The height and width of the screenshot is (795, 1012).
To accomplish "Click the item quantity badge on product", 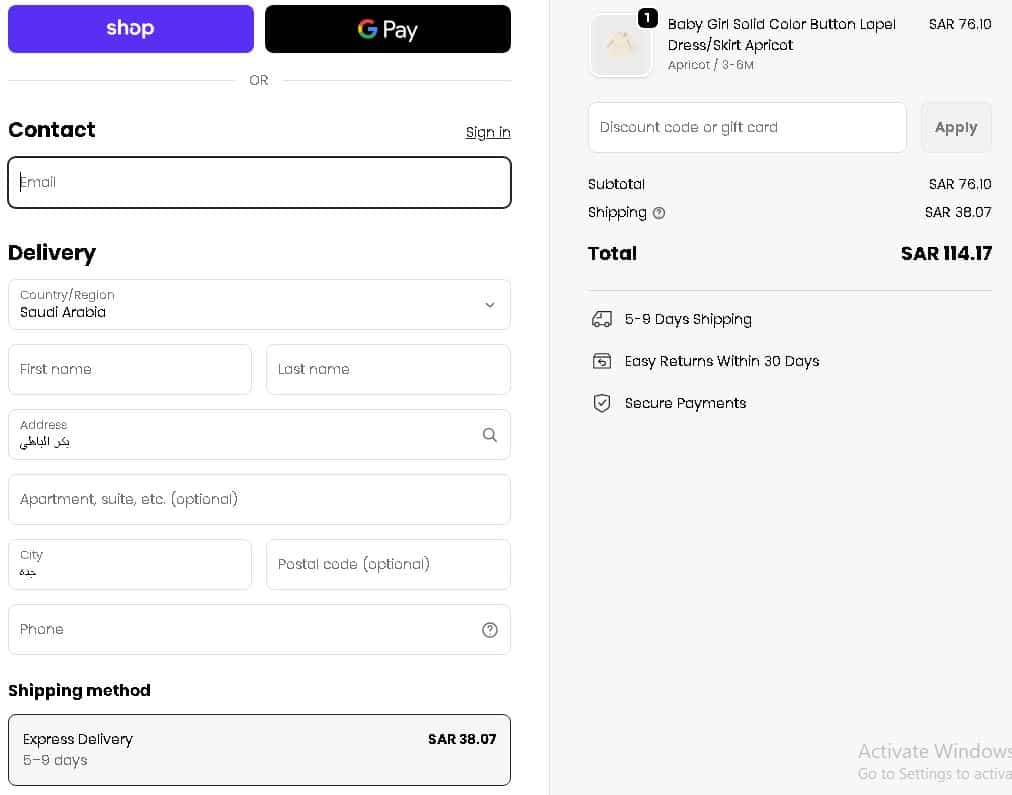I will pyautogui.click(x=647, y=18).
